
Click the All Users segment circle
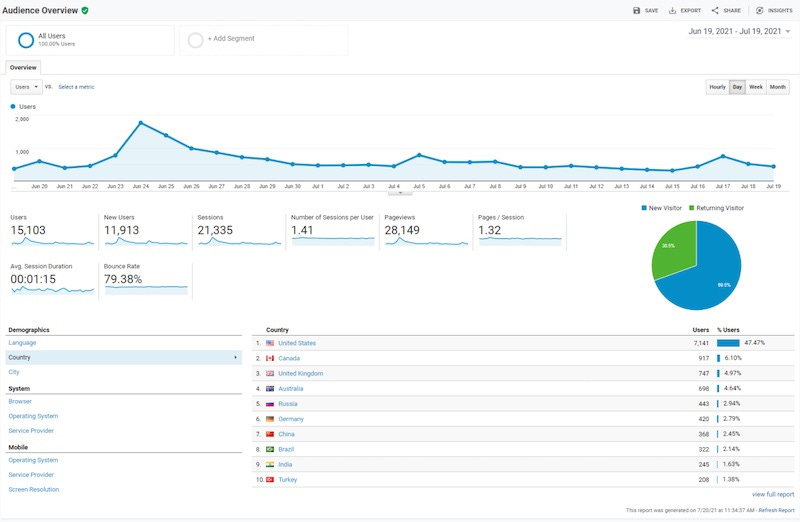click(26, 40)
